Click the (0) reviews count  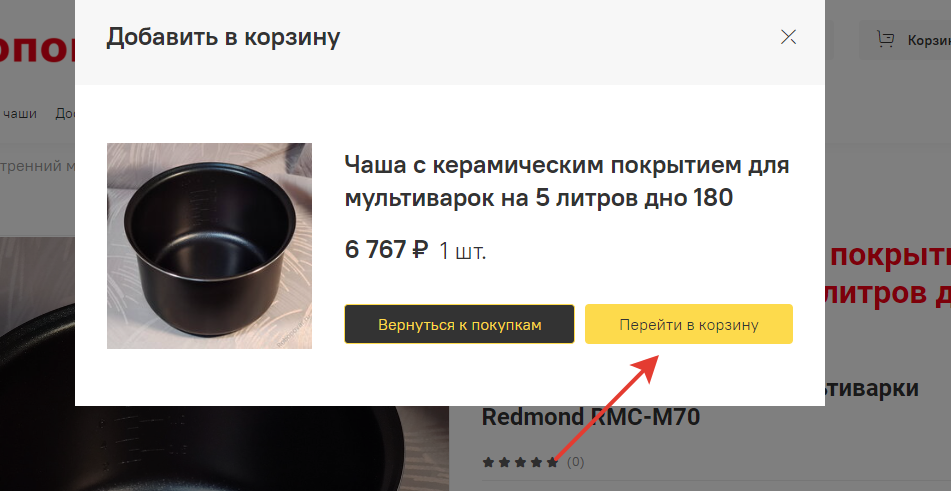[575, 463]
